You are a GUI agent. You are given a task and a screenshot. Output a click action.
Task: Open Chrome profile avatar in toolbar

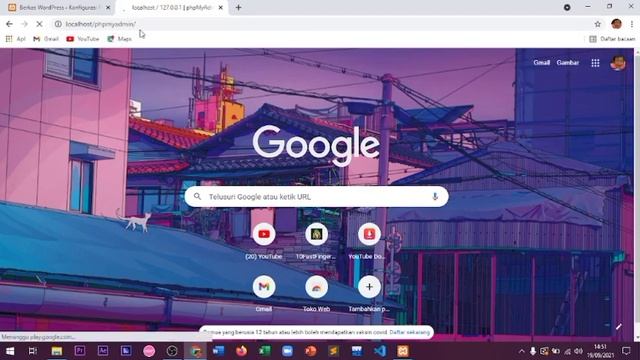[616, 24]
